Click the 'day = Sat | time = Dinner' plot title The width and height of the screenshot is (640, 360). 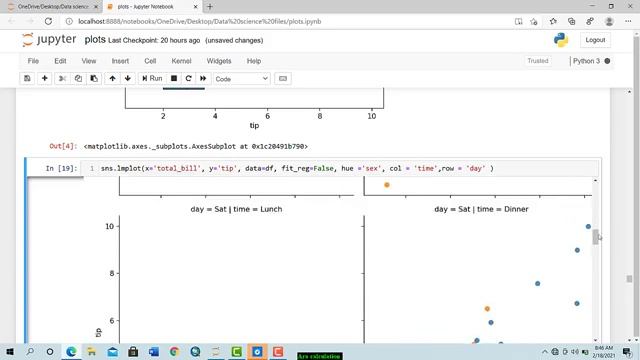click(x=481, y=209)
